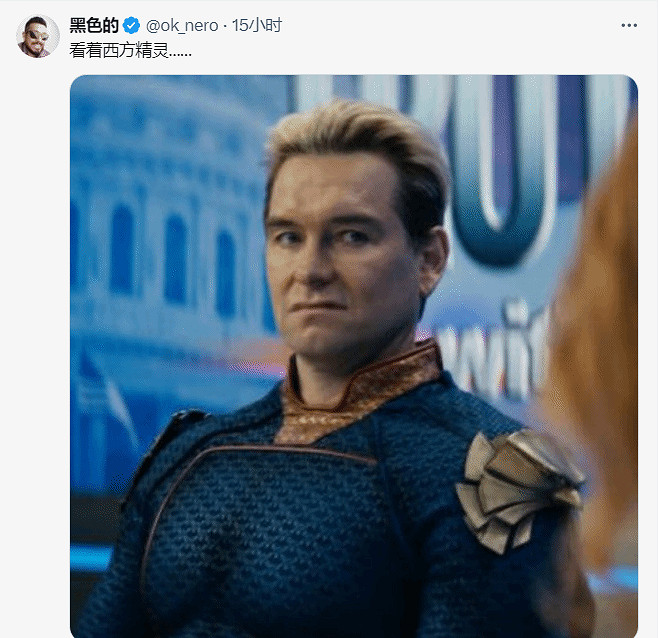Tap the sunglasses profile picture
The image size is (658, 638).
click(x=38, y=36)
